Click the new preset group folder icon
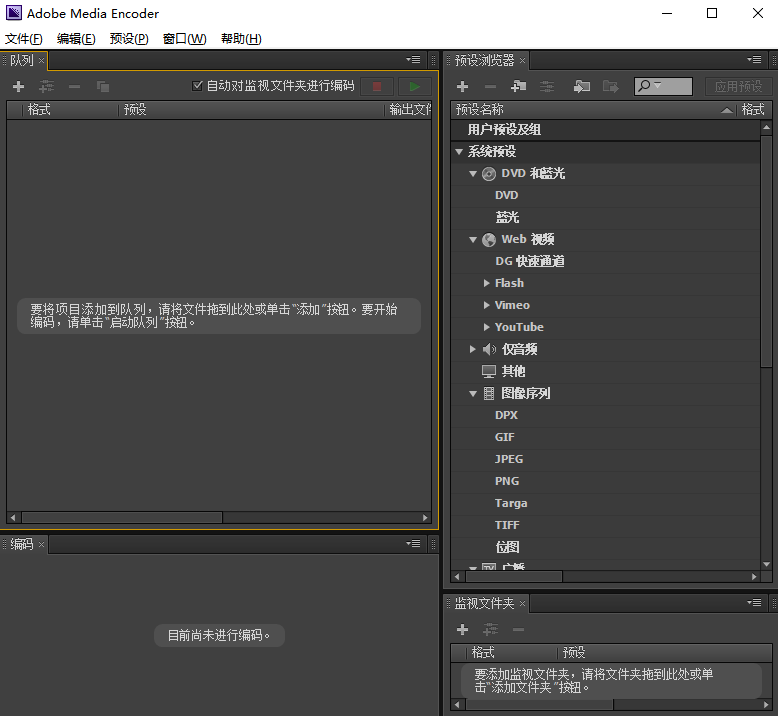Screen dimensions: 778x716 tap(518, 87)
